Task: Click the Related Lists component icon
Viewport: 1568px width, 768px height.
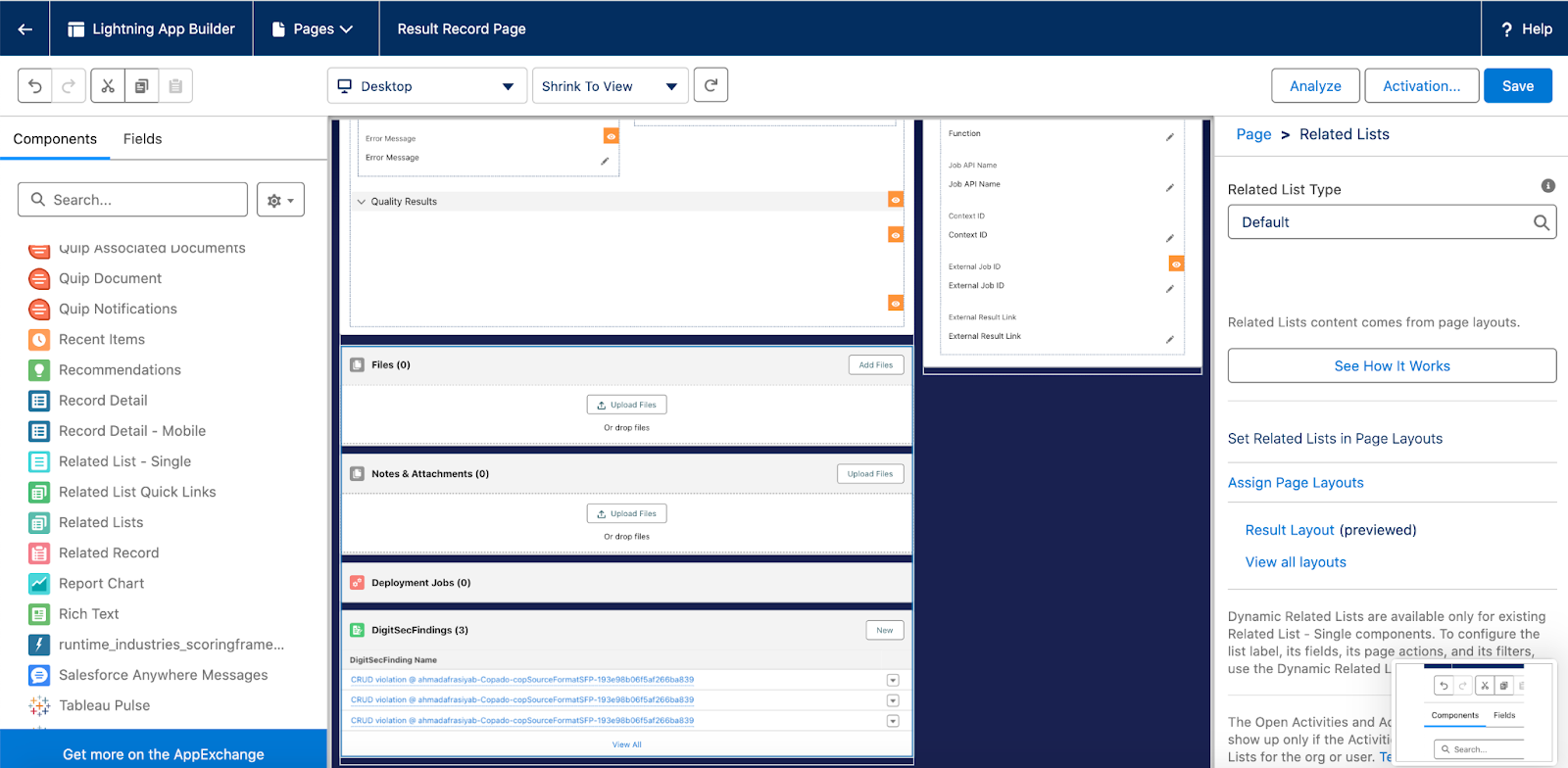Action: (39, 522)
